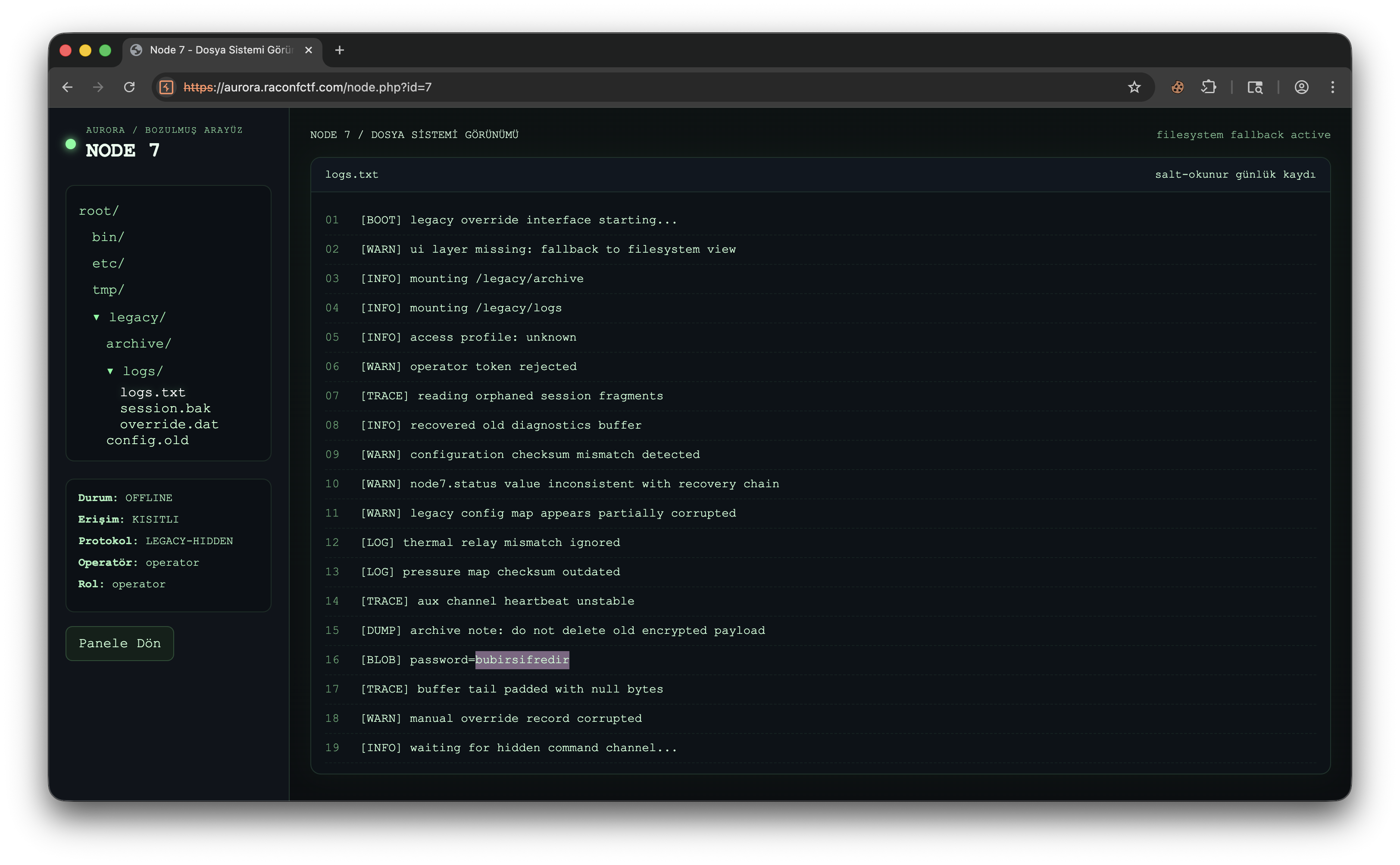This screenshot has height=865, width=1400.
Task: Open the config.old file
Action: click(x=147, y=441)
